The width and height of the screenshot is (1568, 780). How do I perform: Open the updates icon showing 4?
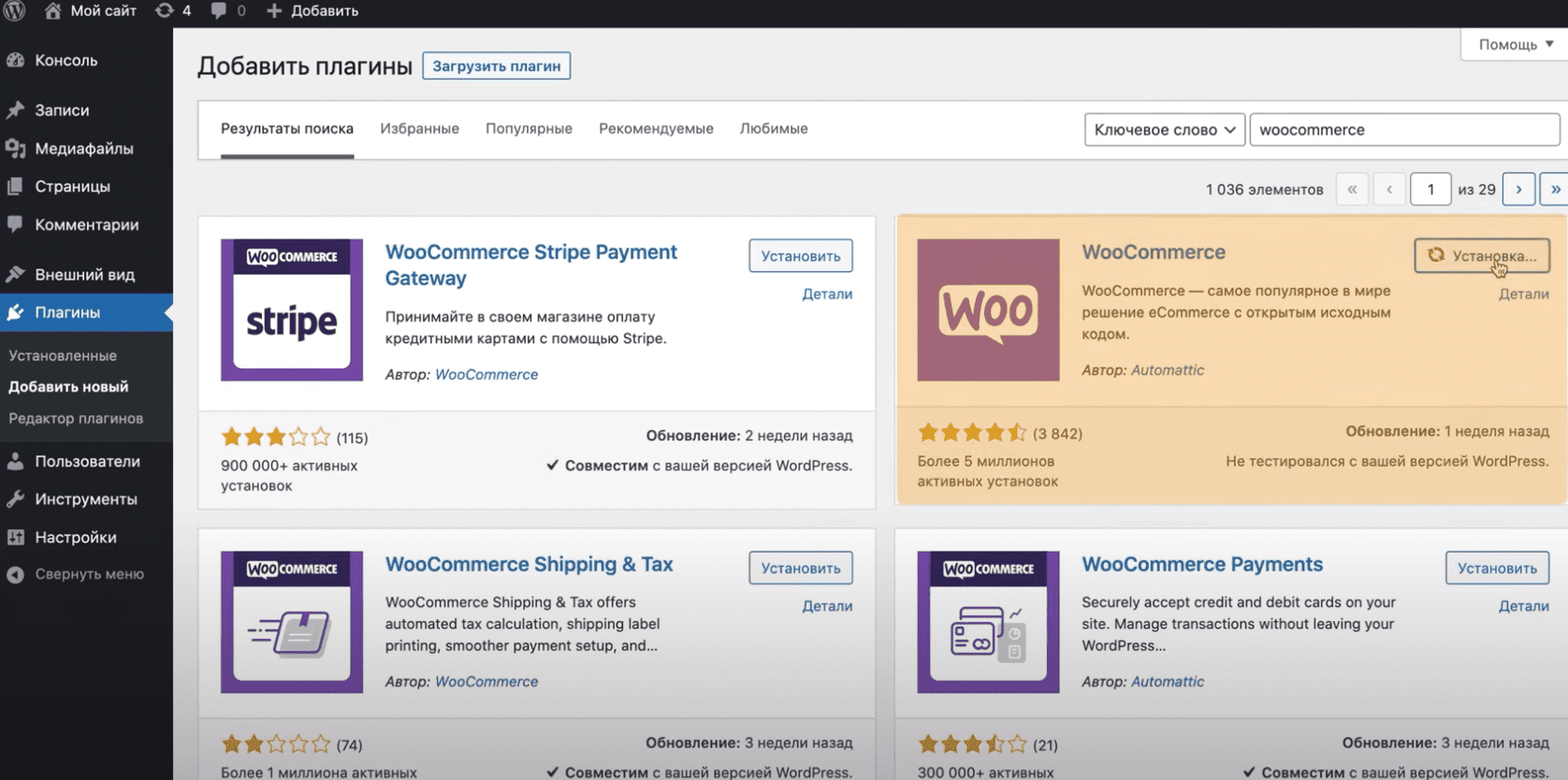[x=165, y=10]
